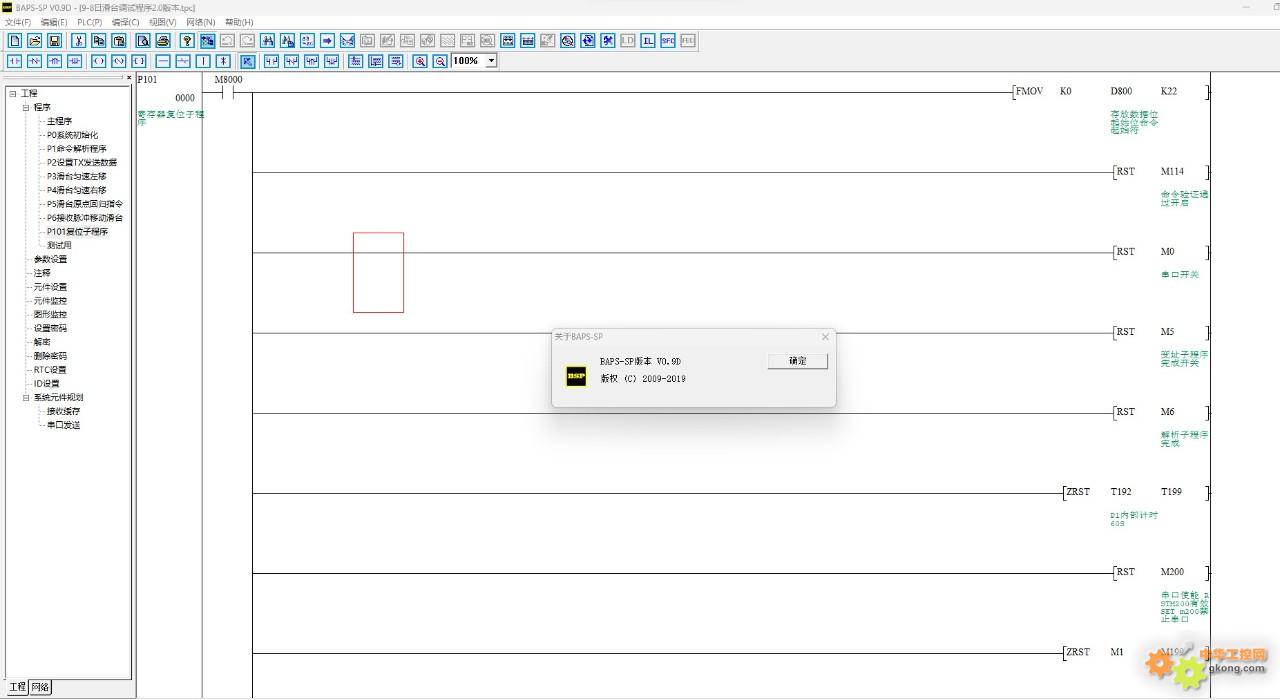Image resolution: width=1280 pixels, height=700 pixels.
Task: Collapse the 工程 root tree node
Action: pos(13,93)
